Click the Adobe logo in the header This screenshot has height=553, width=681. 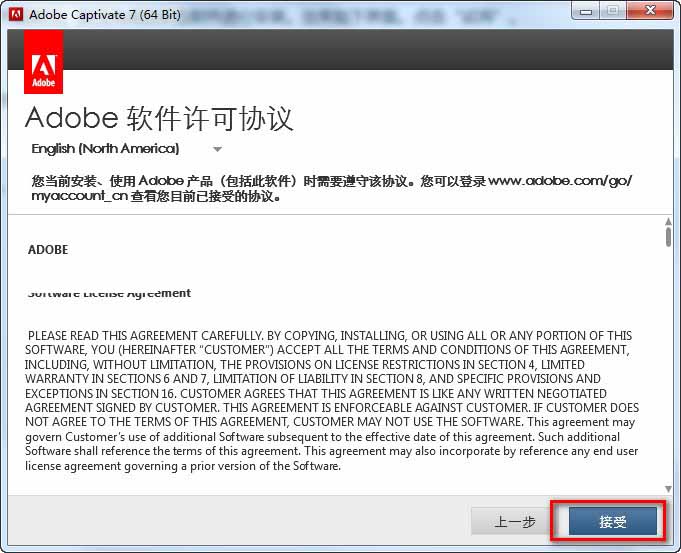coord(43,62)
